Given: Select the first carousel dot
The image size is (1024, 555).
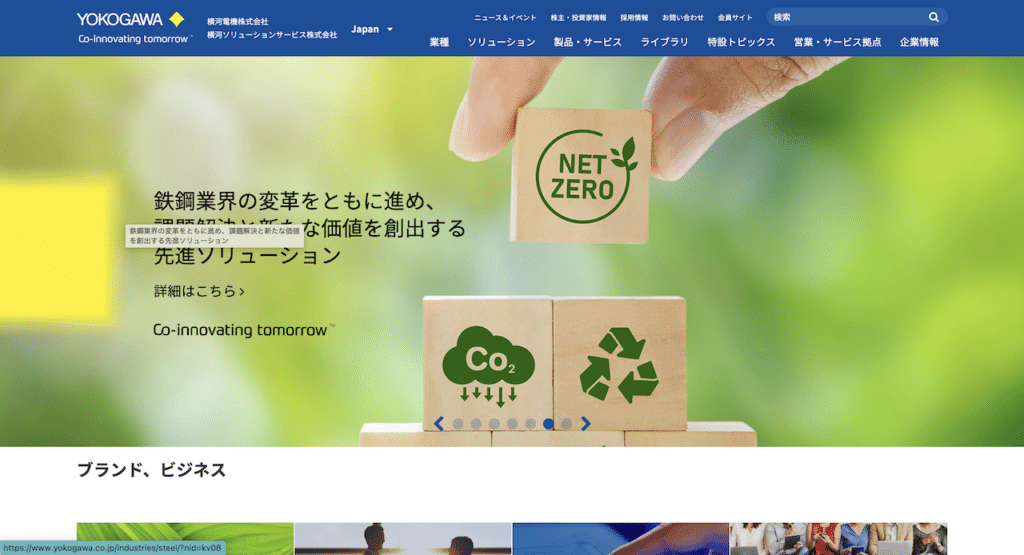Looking at the screenshot, I should click(x=458, y=424).
